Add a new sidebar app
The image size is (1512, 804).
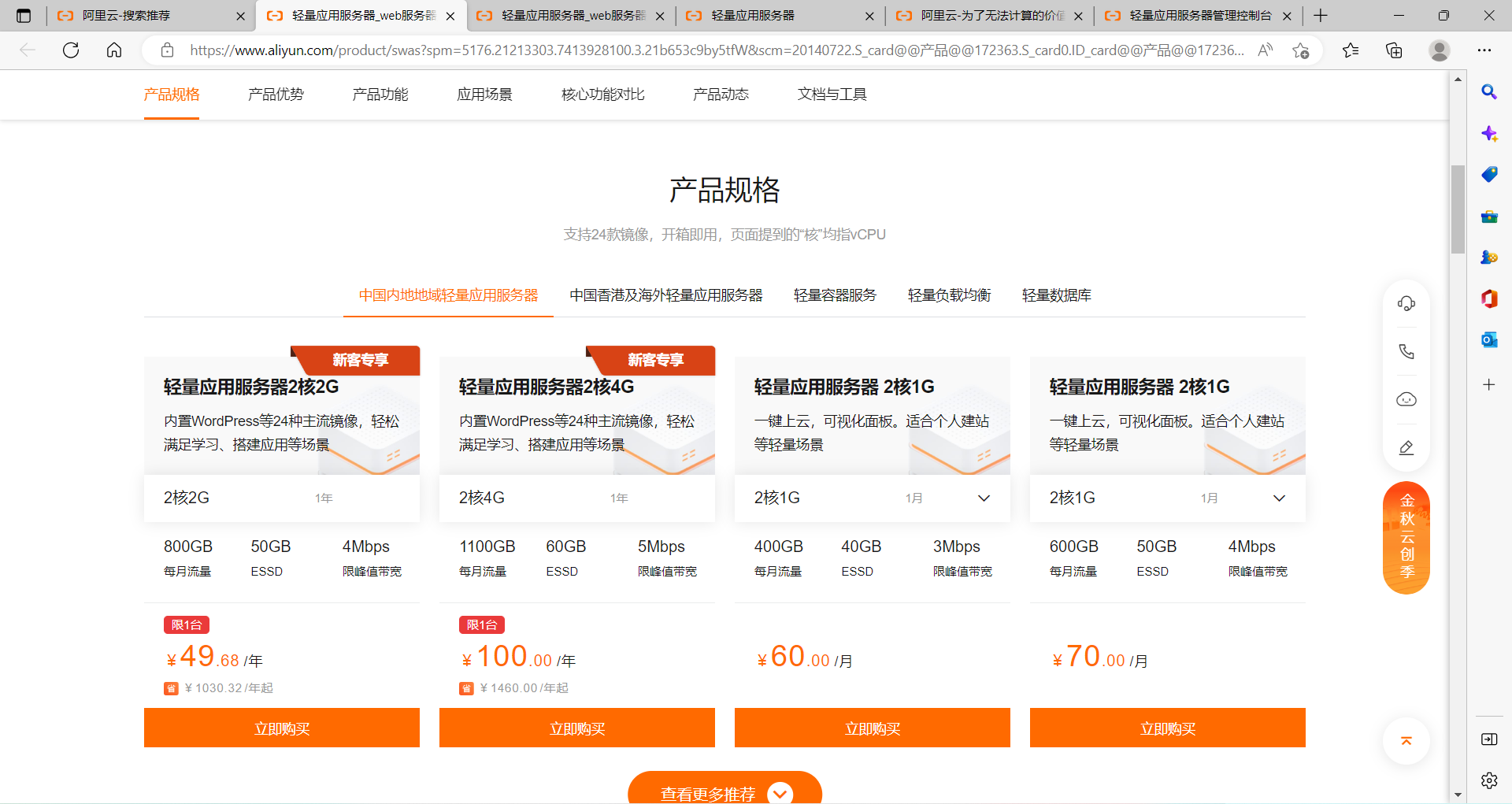[x=1489, y=384]
